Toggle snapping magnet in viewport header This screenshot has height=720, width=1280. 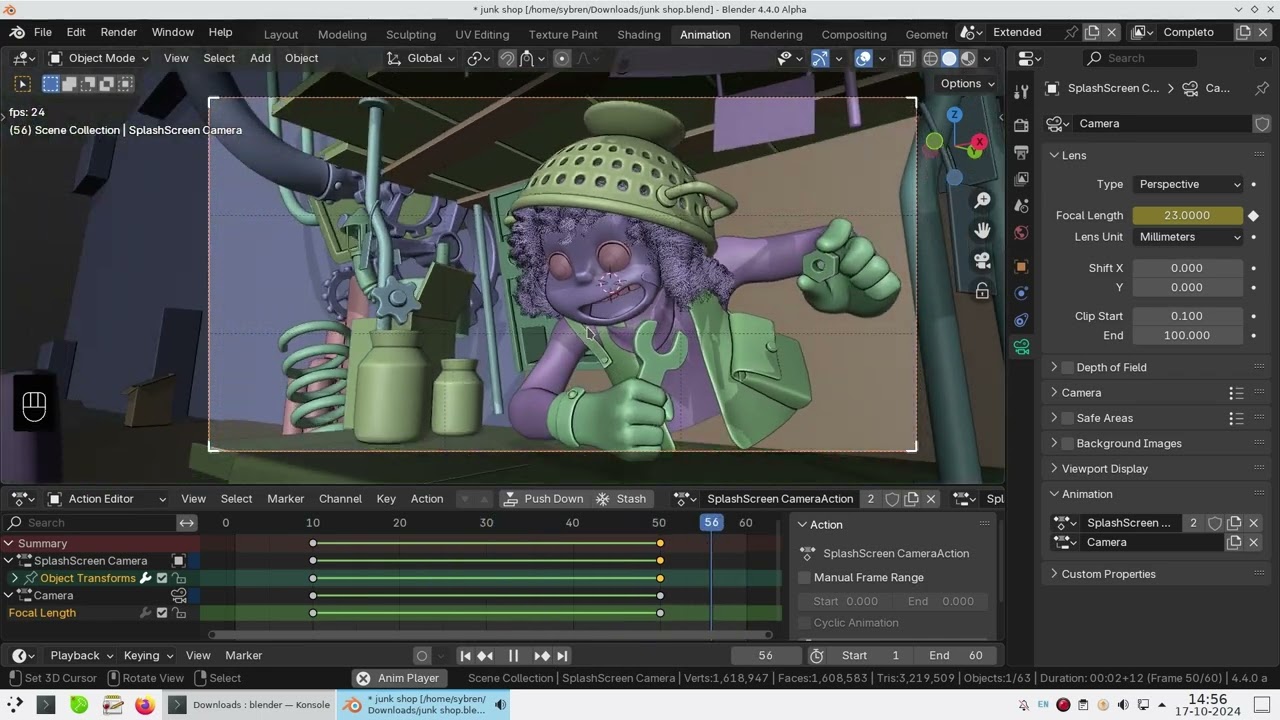507,58
